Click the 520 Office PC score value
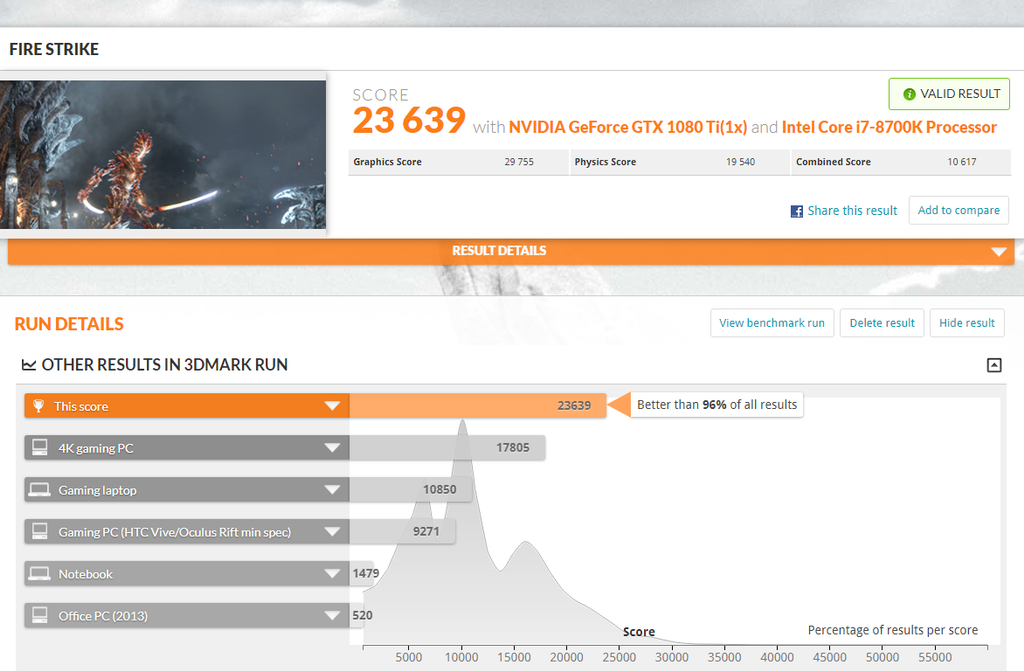The height and width of the screenshot is (671, 1024). pyautogui.click(x=362, y=615)
